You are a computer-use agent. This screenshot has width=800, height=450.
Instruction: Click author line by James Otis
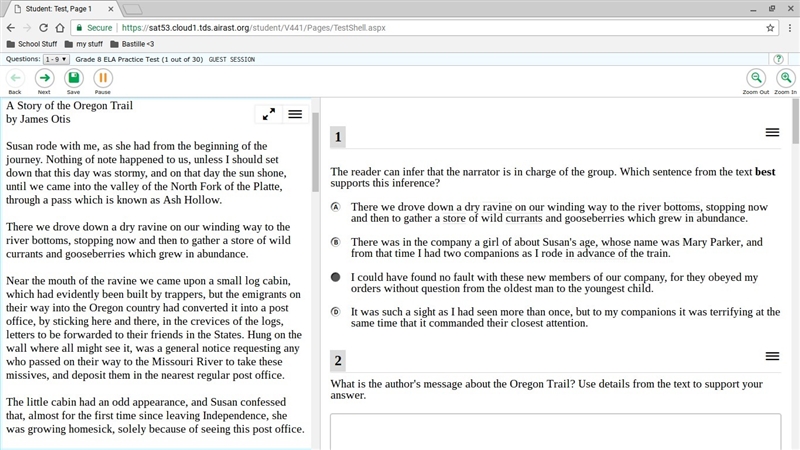[38, 119]
